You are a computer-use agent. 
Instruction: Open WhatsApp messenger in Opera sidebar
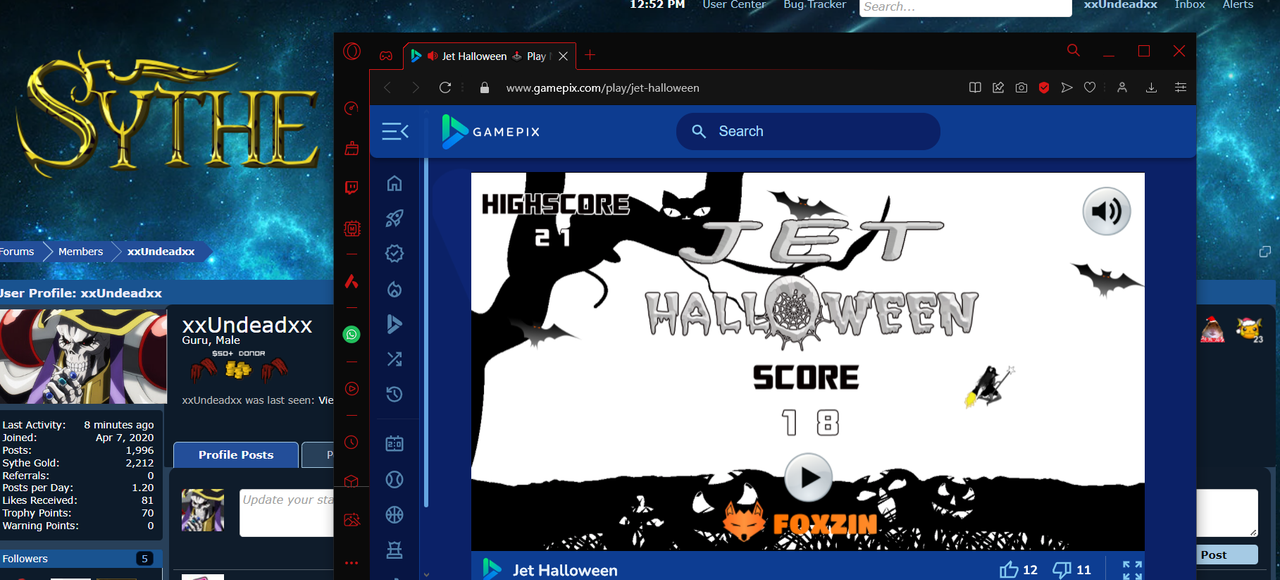point(351,335)
